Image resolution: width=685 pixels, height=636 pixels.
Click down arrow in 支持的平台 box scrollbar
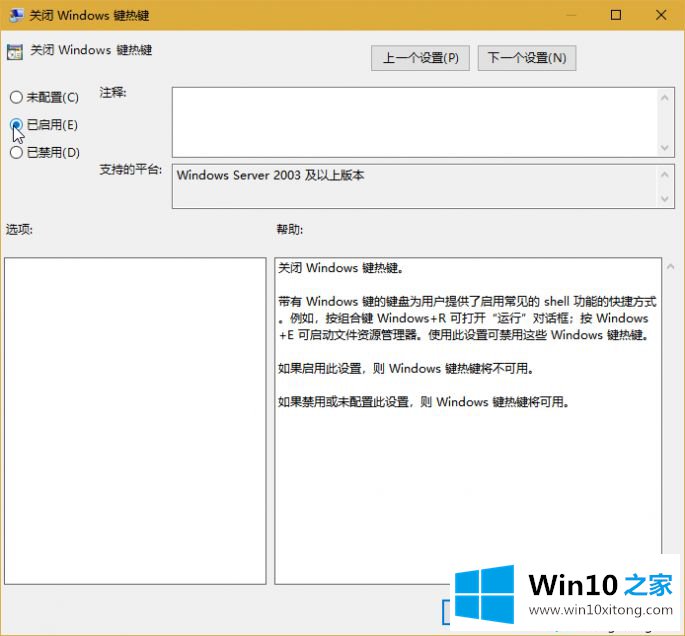pyautogui.click(x=664, y=199)
